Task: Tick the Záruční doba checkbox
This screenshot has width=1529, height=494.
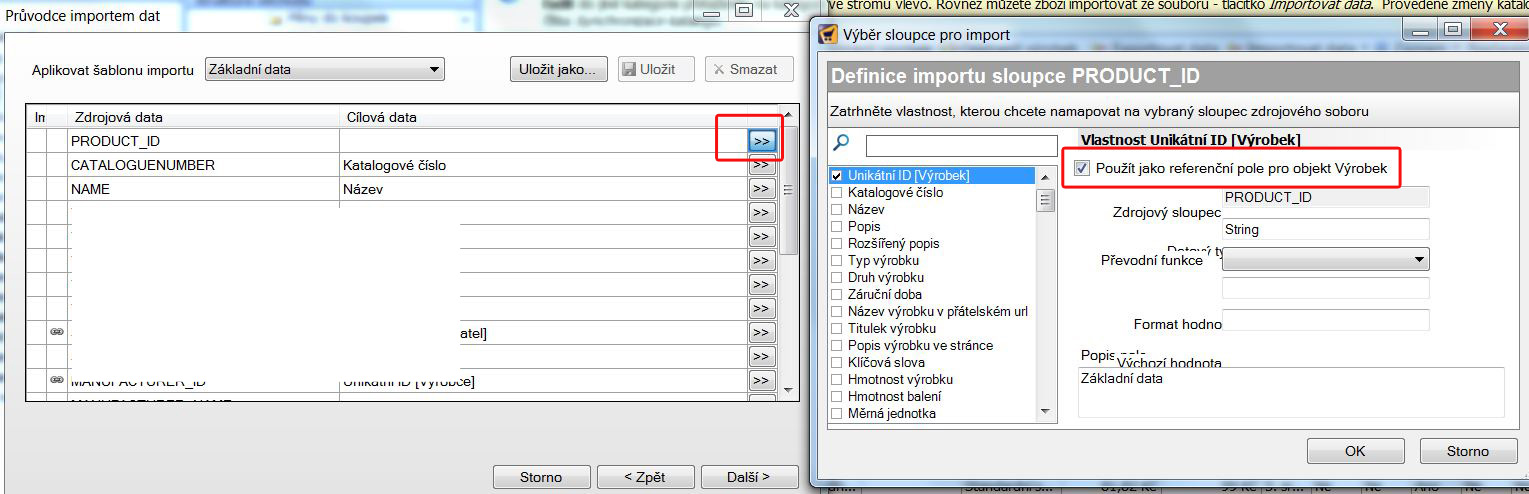Action: pos(836,295)
